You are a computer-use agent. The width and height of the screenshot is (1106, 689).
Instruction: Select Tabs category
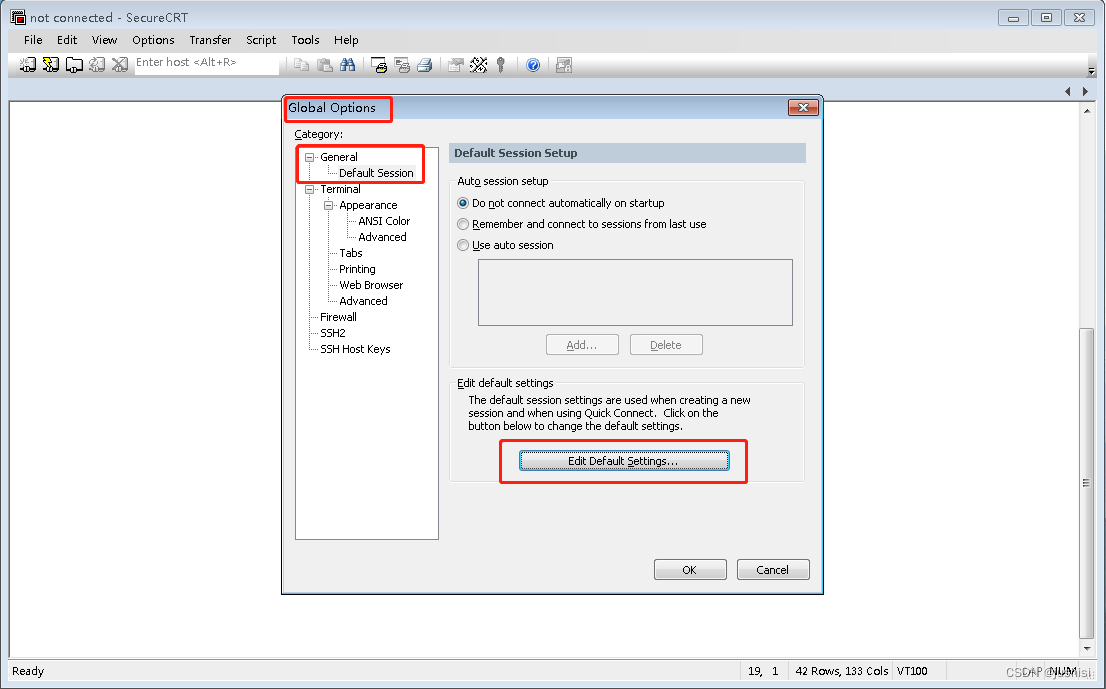[x=351, y=253]
